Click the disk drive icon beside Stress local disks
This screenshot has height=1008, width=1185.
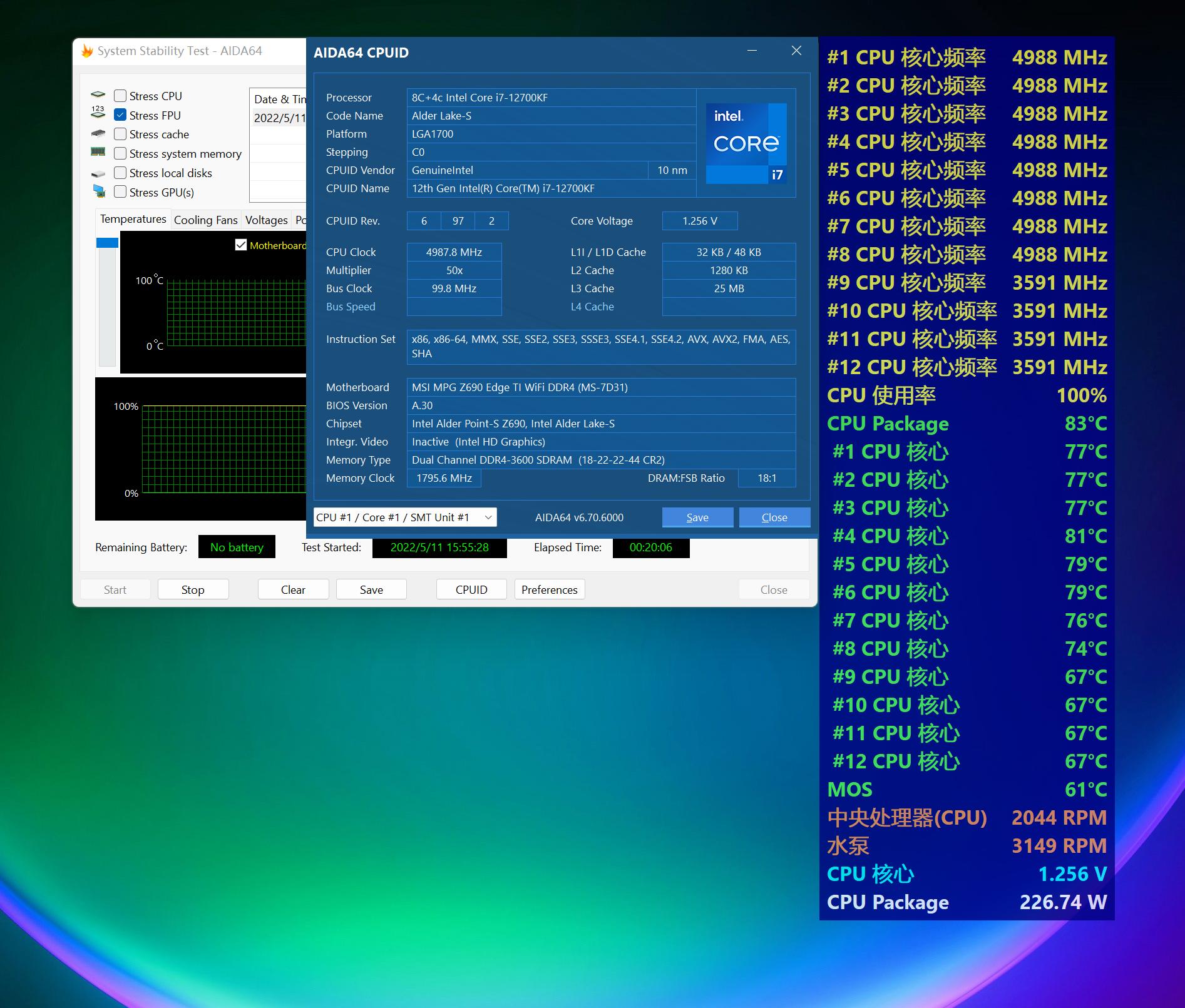[98, 173]
